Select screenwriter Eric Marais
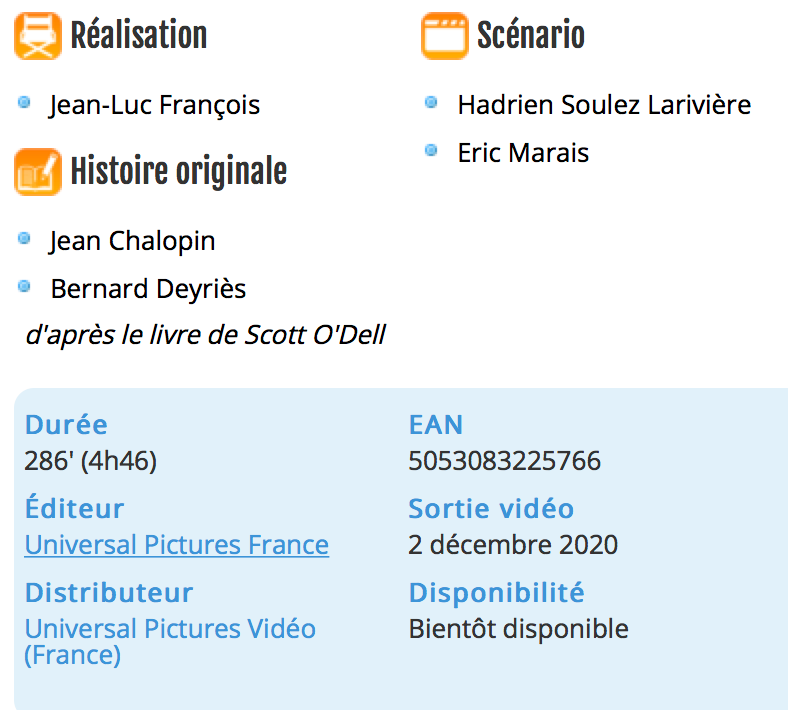Image resolution: width=788 pixels, height=710 pixels. [x=523, y=153]
